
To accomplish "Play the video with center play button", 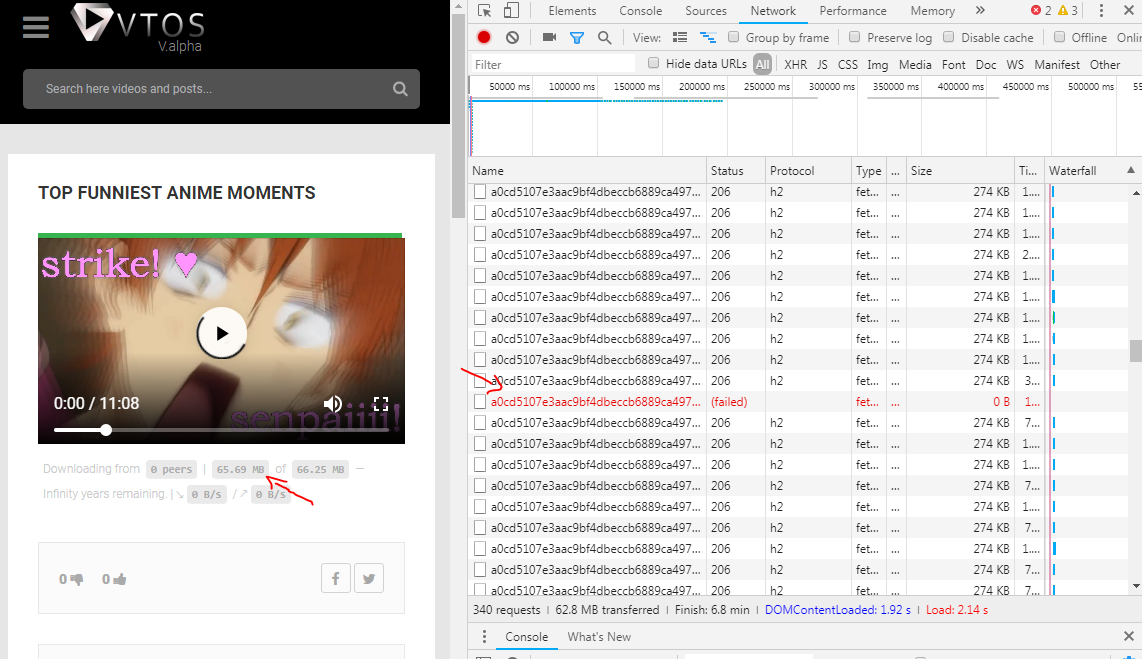I will 221,334.
